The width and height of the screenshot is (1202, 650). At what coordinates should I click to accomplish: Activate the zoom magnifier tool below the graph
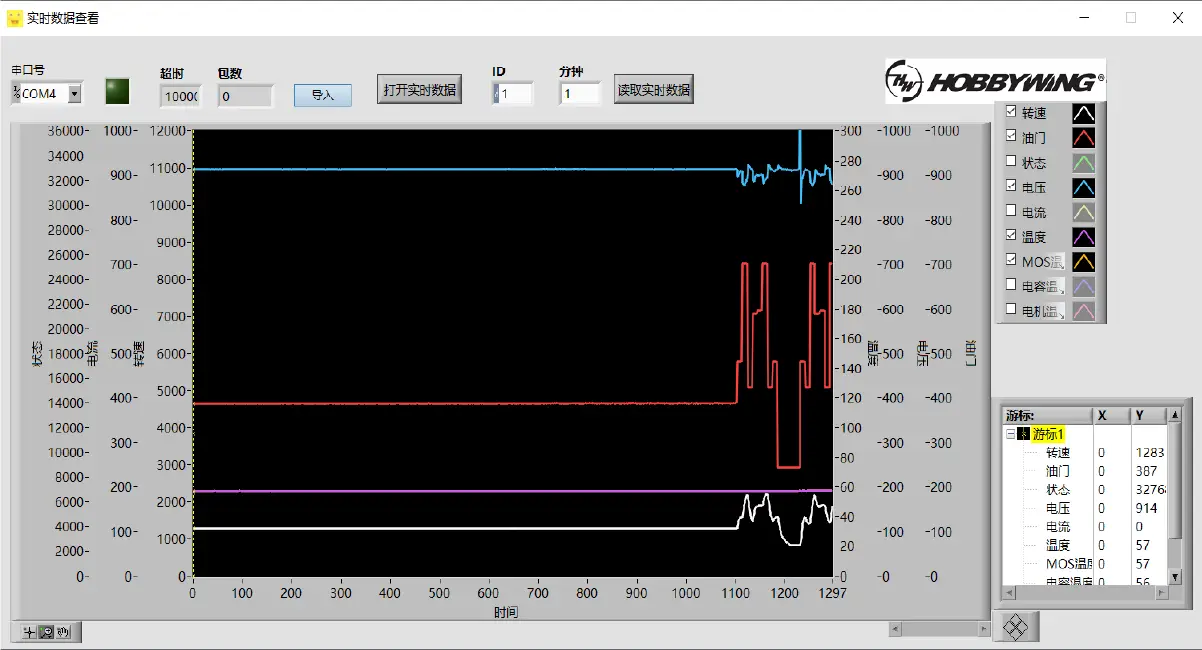[46, 632]
